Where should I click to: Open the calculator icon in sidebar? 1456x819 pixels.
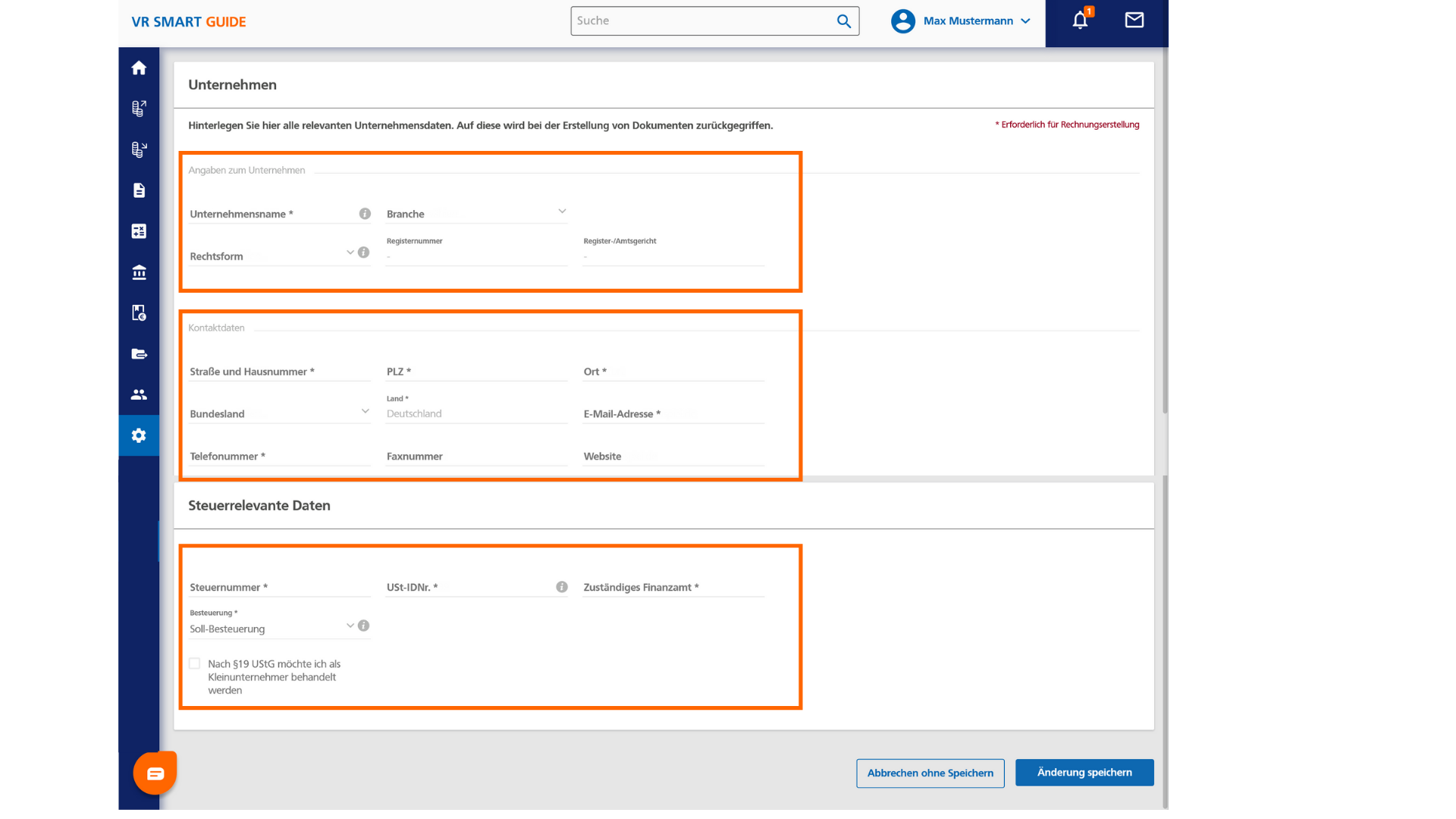[139, 231]
